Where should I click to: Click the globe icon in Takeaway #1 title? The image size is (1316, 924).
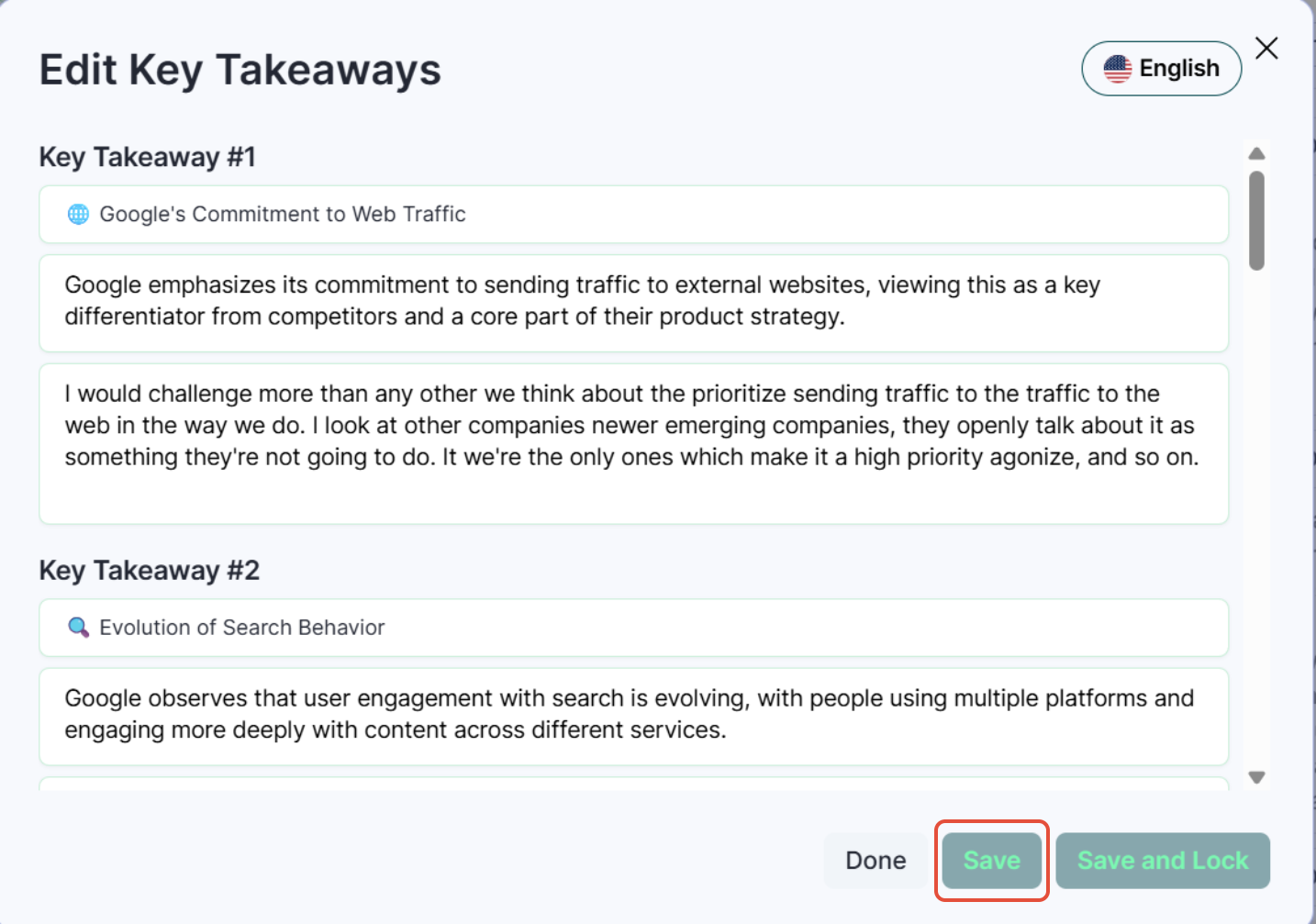click(79, 215)
